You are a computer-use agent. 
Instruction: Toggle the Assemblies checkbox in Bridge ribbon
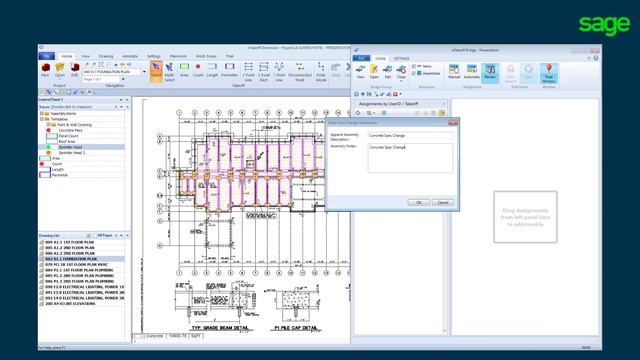(x=413, y=73)
